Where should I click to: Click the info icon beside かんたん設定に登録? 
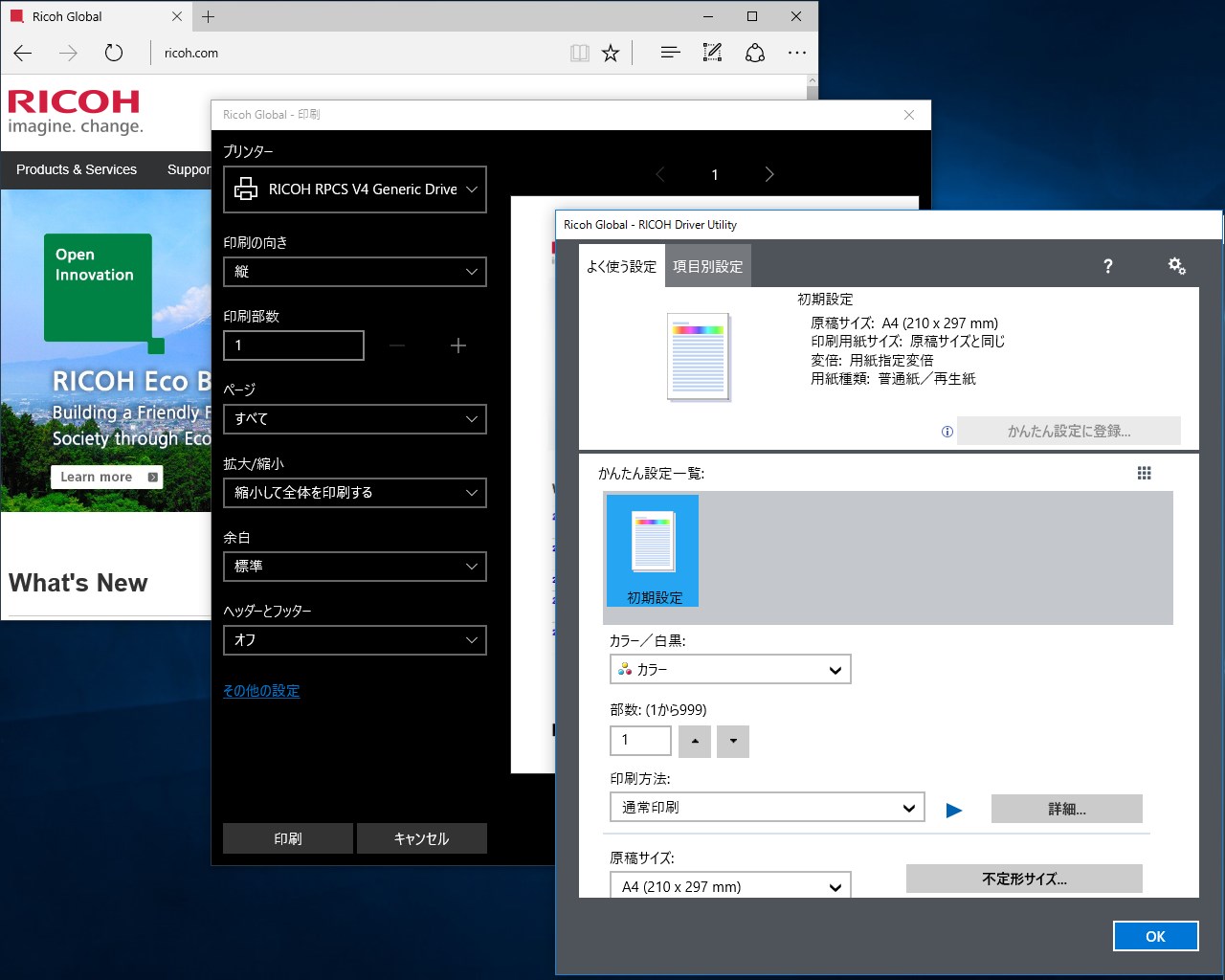[947, 432]
